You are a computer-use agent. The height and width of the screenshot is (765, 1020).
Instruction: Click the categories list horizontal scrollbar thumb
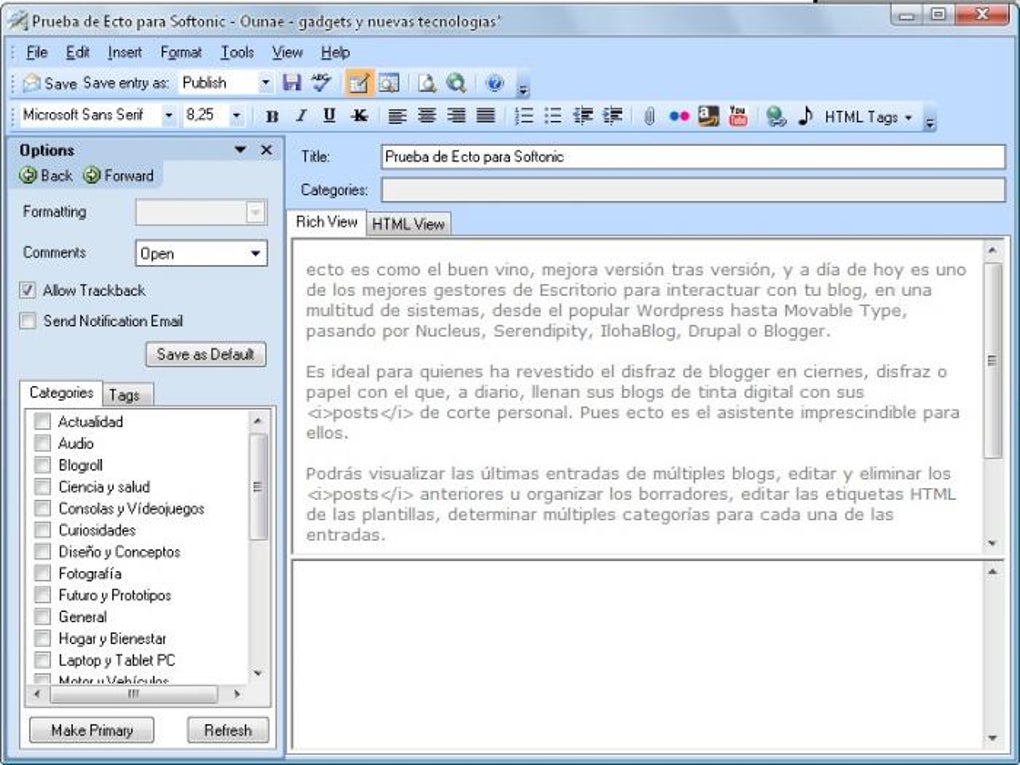[x=133, y=694]
